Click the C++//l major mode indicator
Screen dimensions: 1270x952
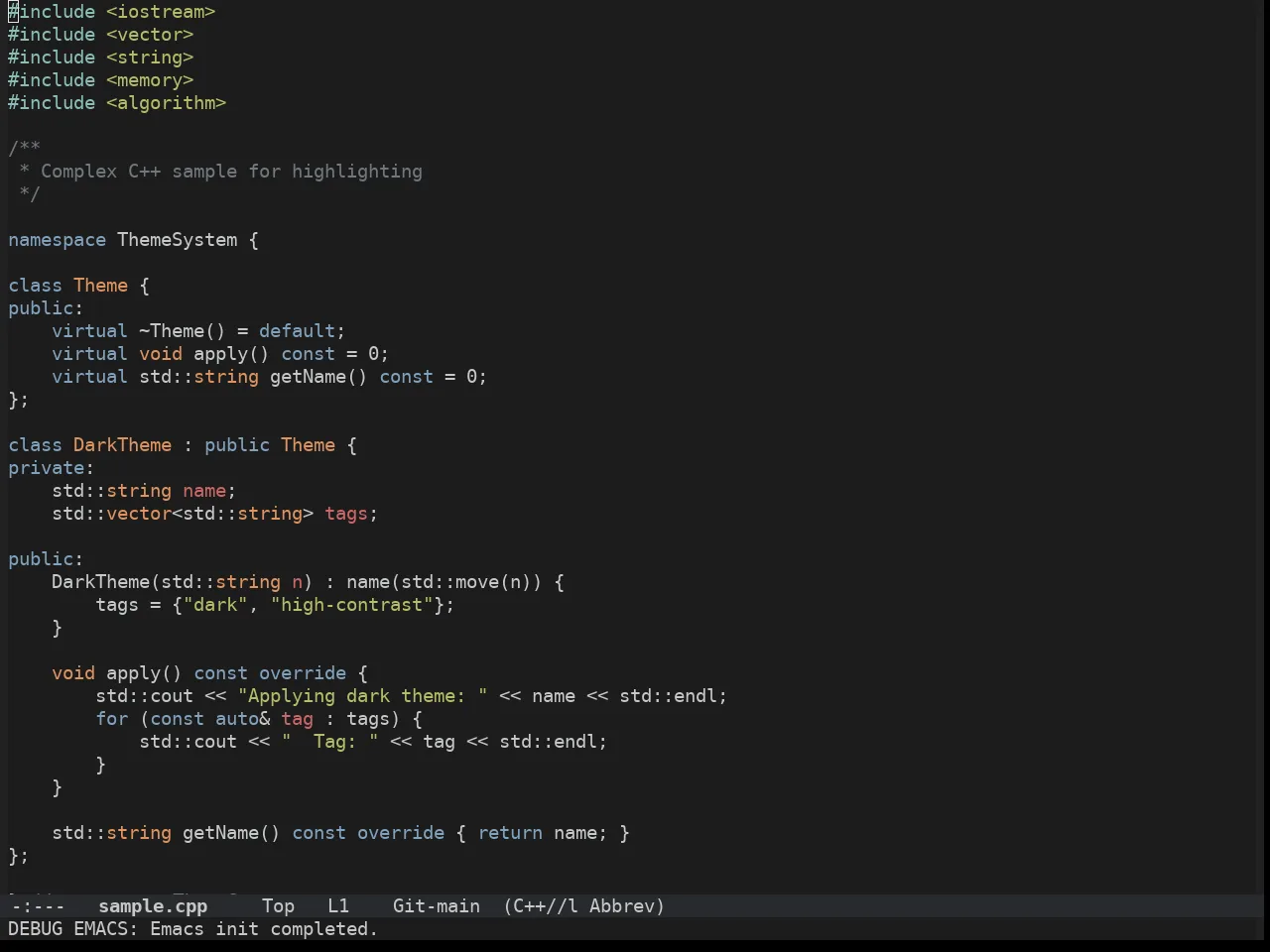541,906
